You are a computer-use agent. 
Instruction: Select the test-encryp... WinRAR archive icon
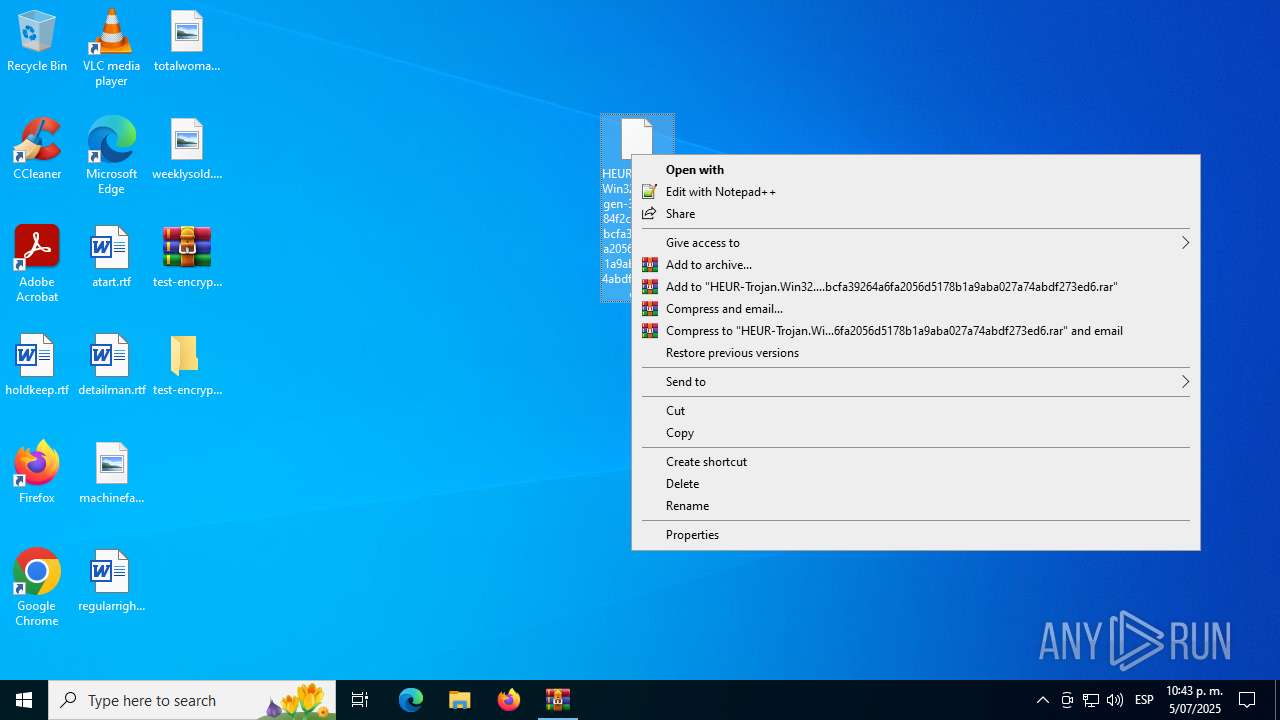point(187,257)
